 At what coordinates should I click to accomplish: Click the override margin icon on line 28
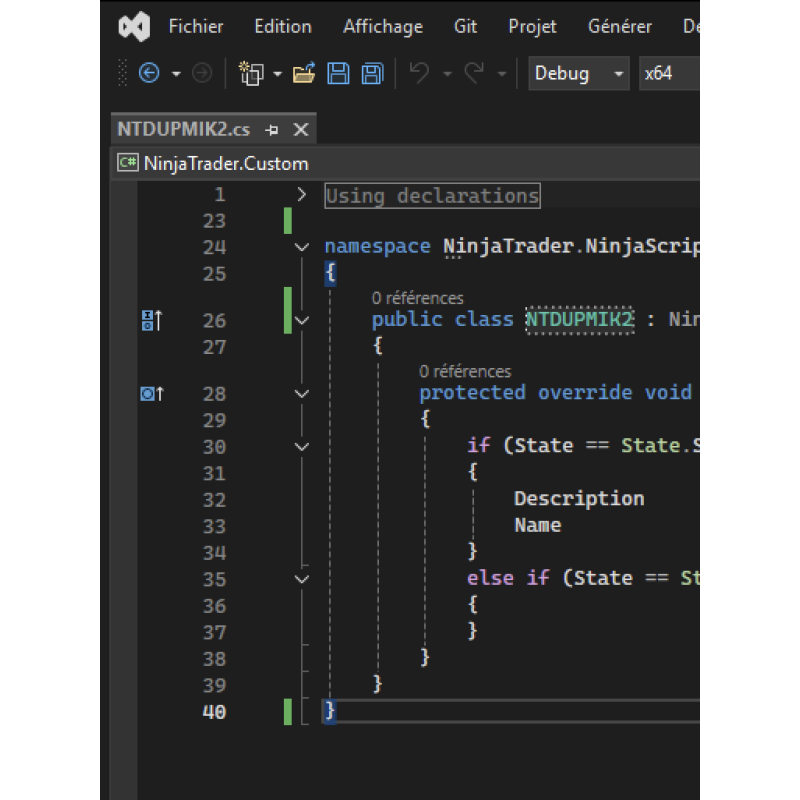(x=152, y=394)
